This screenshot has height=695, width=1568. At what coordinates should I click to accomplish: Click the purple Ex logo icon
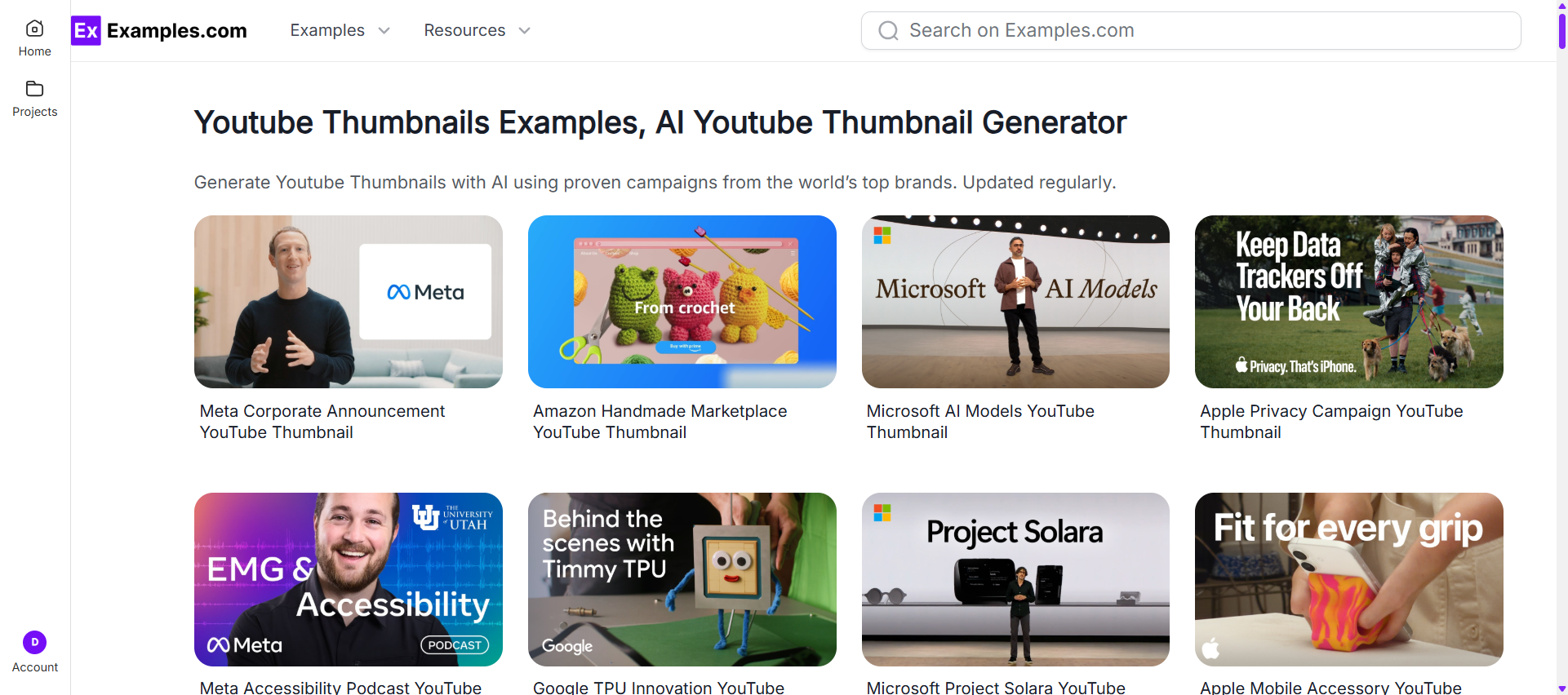click(86, 30)
